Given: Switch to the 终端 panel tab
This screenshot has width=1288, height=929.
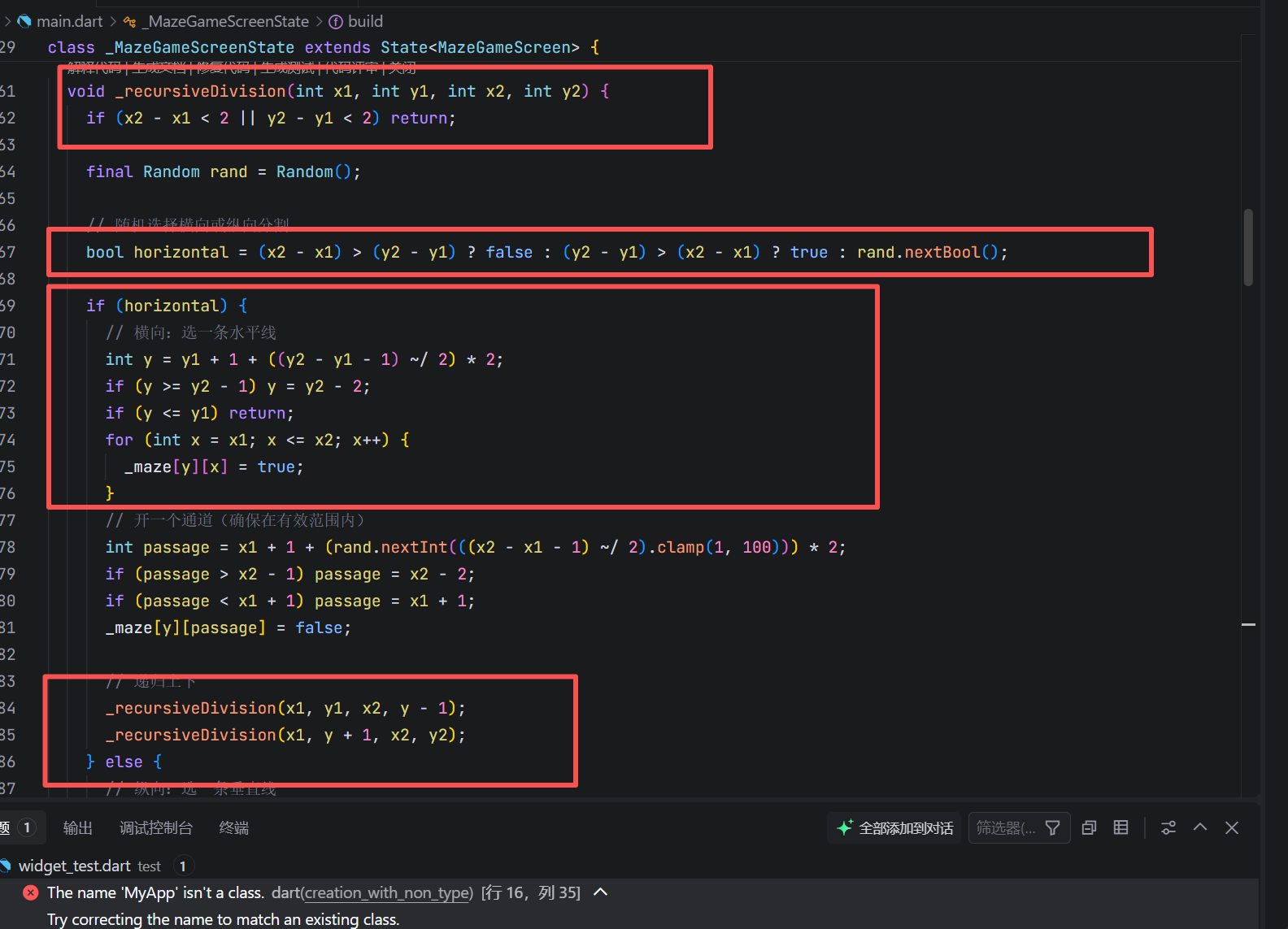Looking at the screenshot, I should pos(234,827).
